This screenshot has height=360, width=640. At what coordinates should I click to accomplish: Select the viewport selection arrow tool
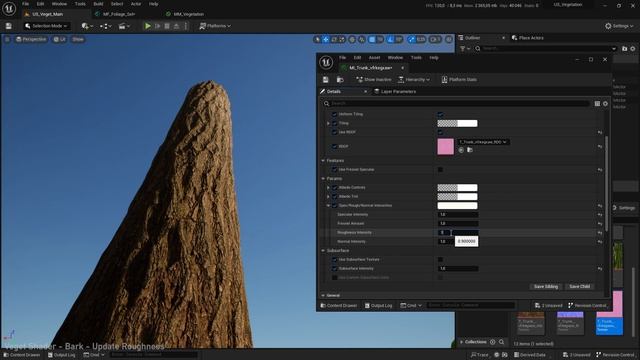[317, 39]
